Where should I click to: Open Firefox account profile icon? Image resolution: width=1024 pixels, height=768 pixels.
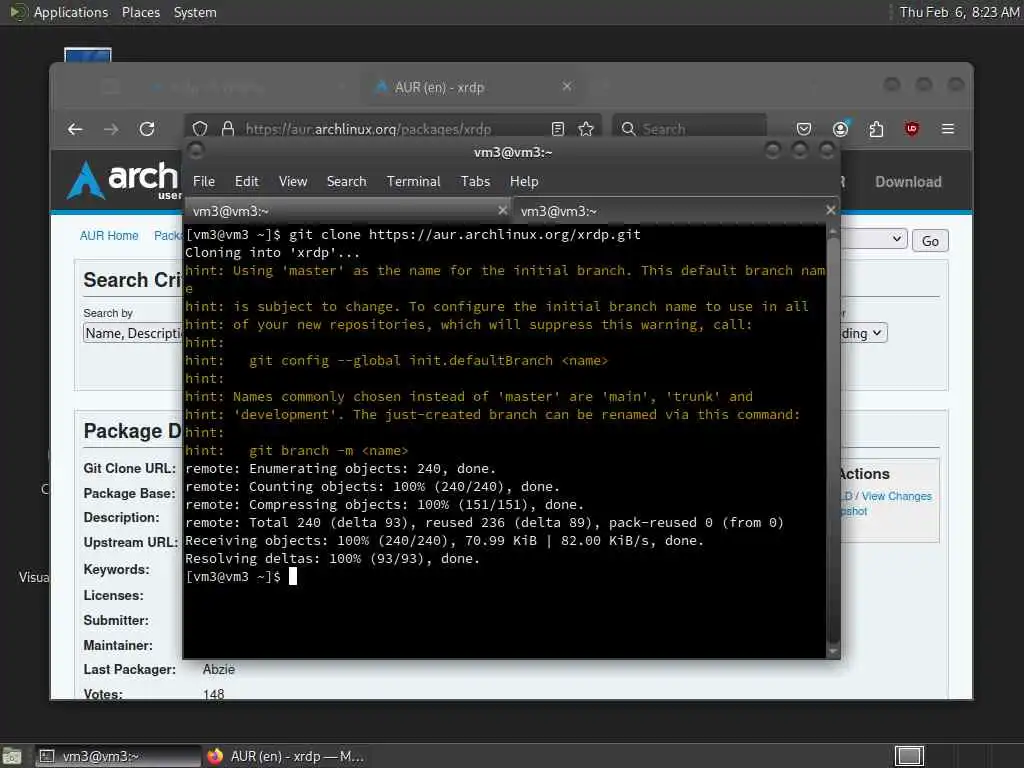840,129
